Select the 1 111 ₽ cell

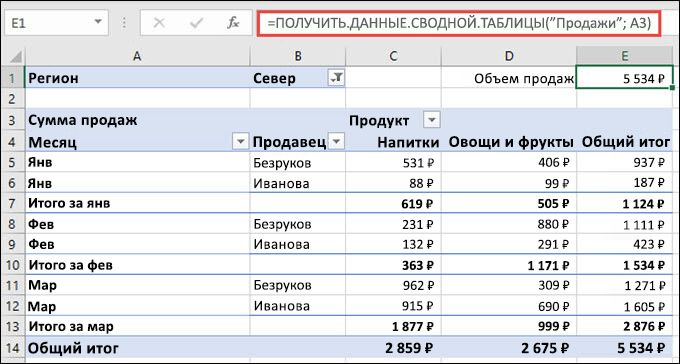pos(625,224)
